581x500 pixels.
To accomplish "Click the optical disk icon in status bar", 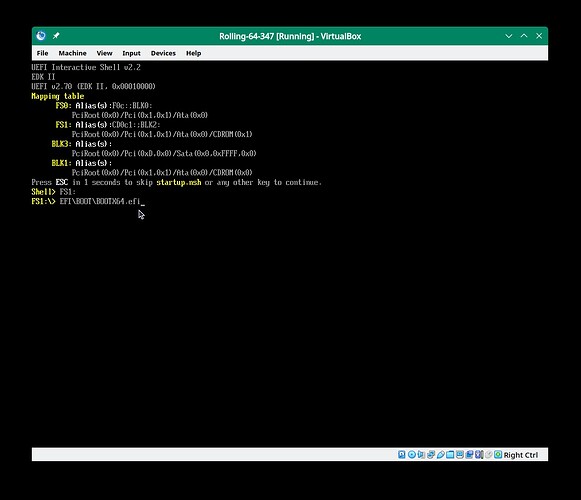I will click(x=412, y=454).
